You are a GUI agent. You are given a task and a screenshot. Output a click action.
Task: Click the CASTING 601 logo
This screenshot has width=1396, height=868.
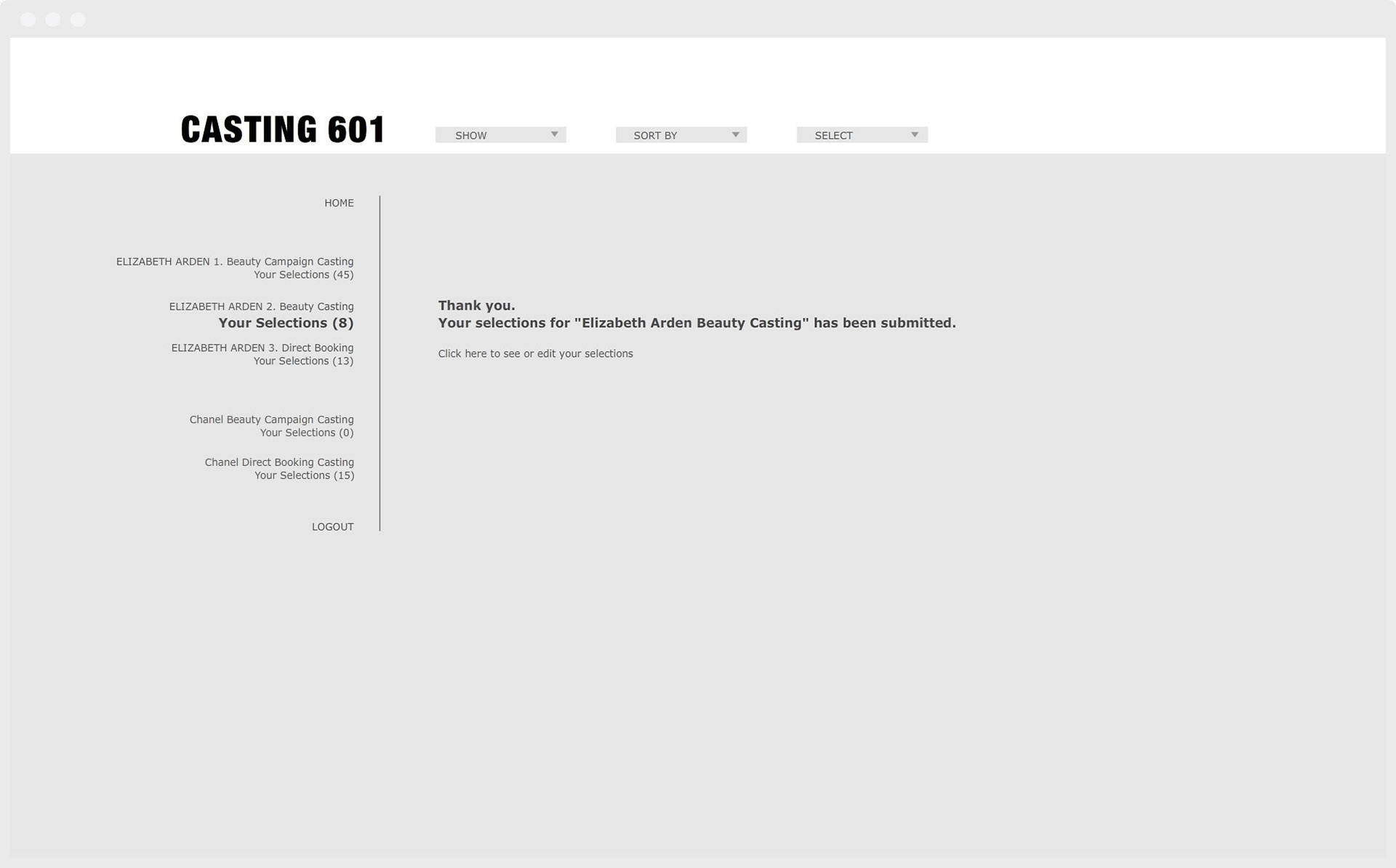pyautogui.click(x=282, y=129)
